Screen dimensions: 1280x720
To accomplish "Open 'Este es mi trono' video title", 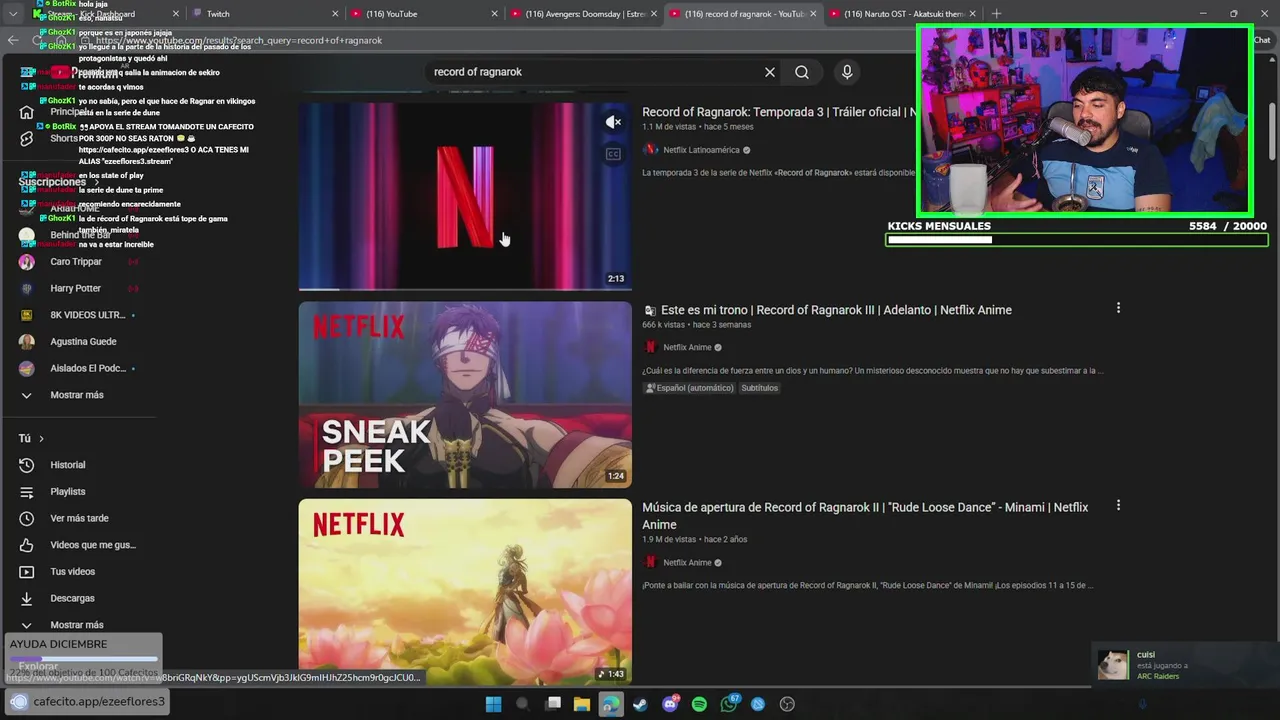I will 836,310.
